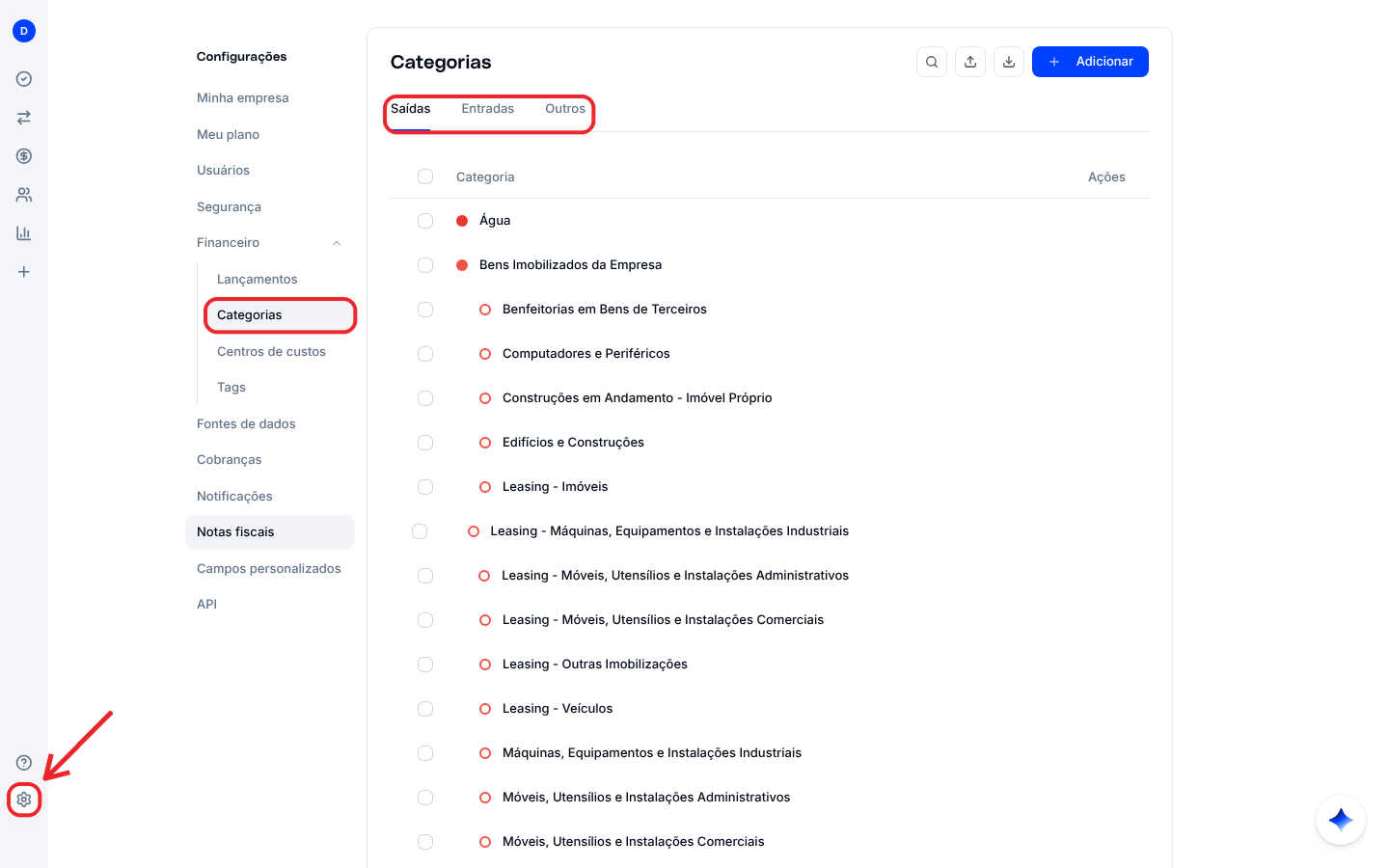Click the upload icon in Categorias header
The image size is (1389, 868).
(x=970, y=62)
